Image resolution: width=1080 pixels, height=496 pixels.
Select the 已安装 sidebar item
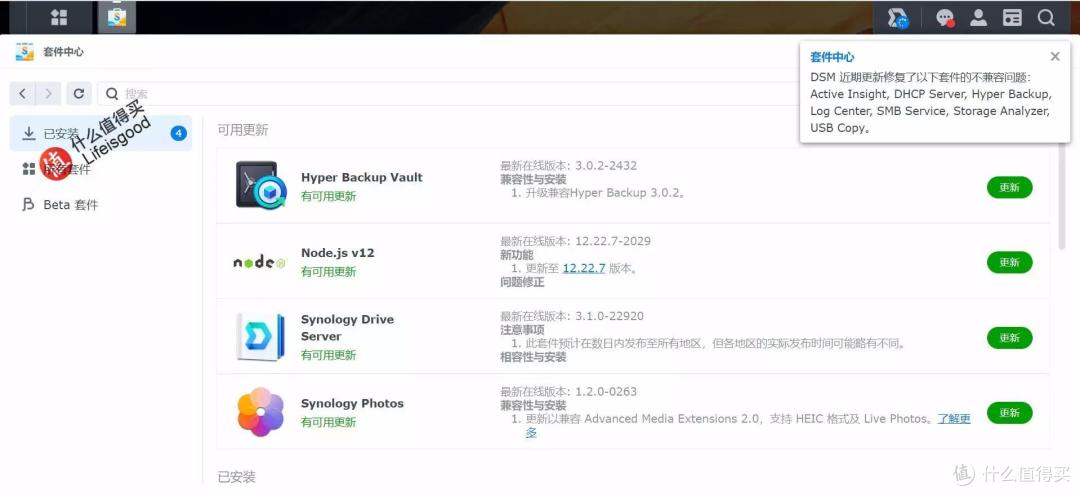(101, 133)
